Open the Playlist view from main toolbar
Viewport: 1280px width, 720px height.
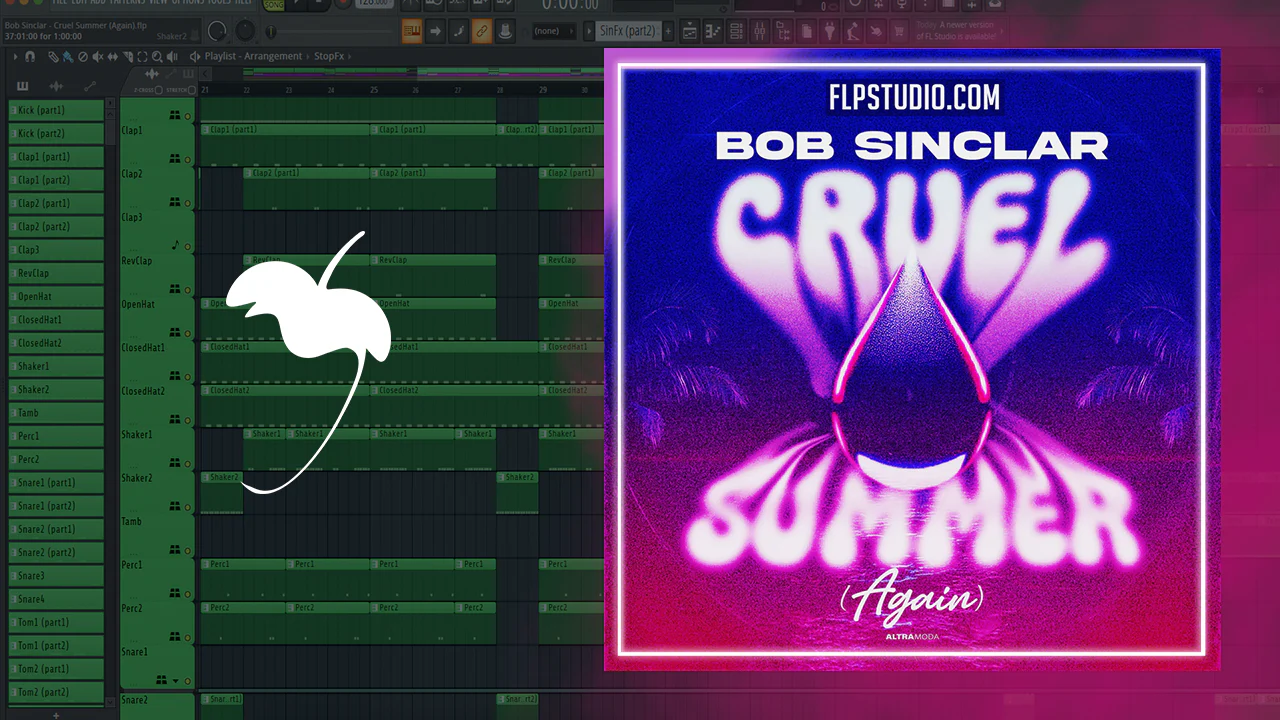pos(690,31)
